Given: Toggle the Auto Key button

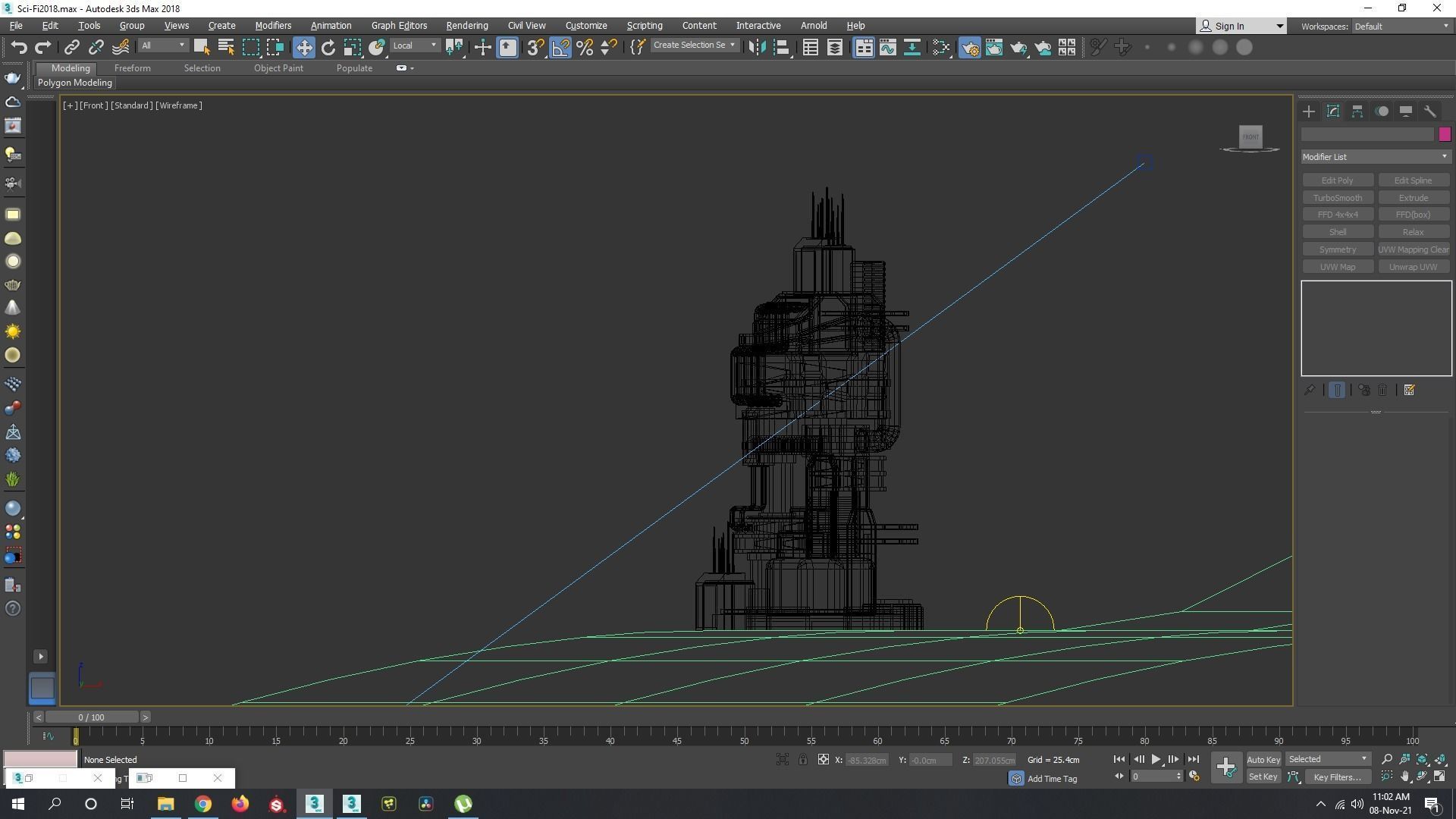Looking at the screenshot, I should click(1263, 760).
